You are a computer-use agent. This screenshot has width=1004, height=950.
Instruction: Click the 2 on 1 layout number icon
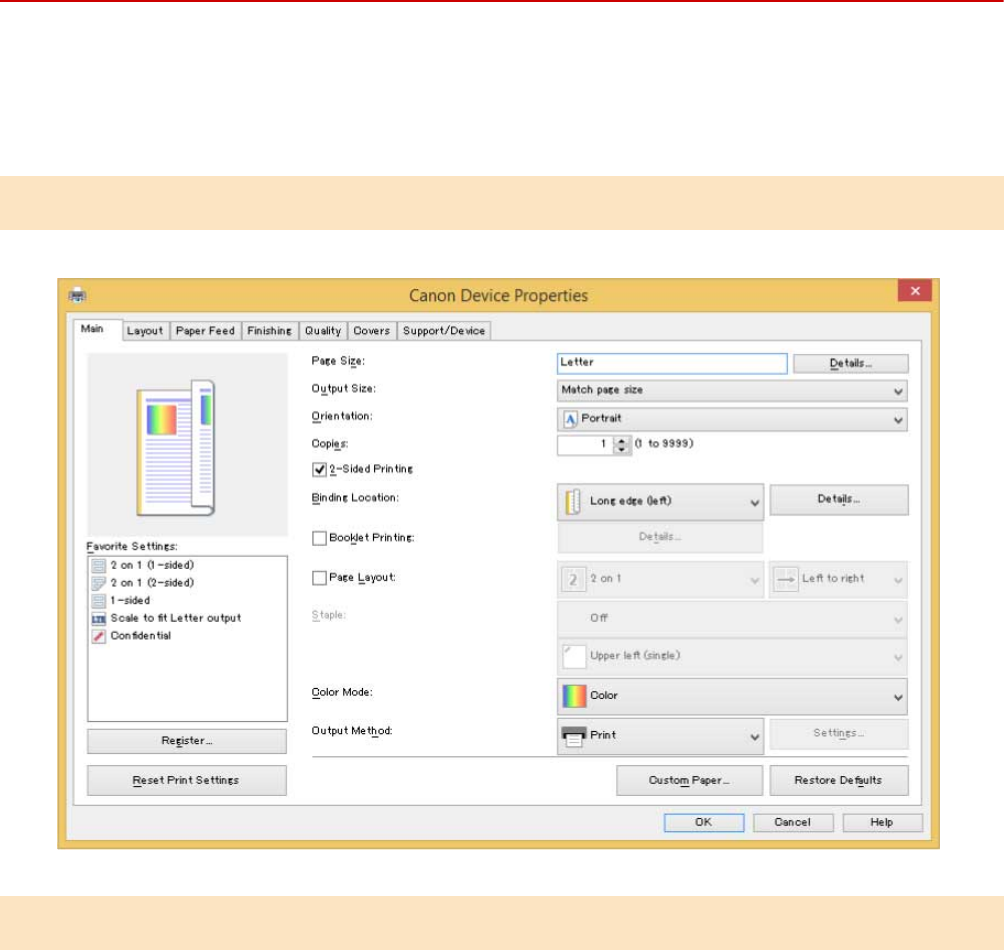click(x=573, y=579)
